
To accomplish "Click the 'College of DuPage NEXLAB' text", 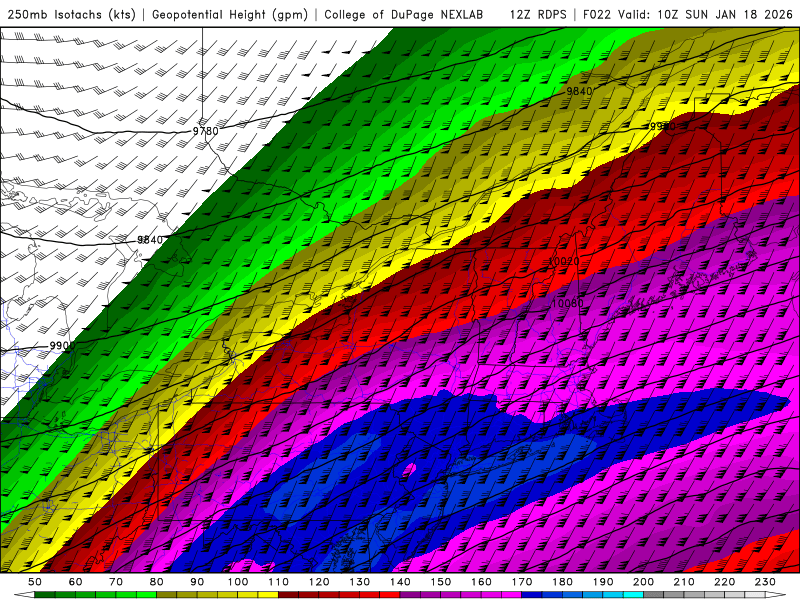I will (x=404, y=14).
